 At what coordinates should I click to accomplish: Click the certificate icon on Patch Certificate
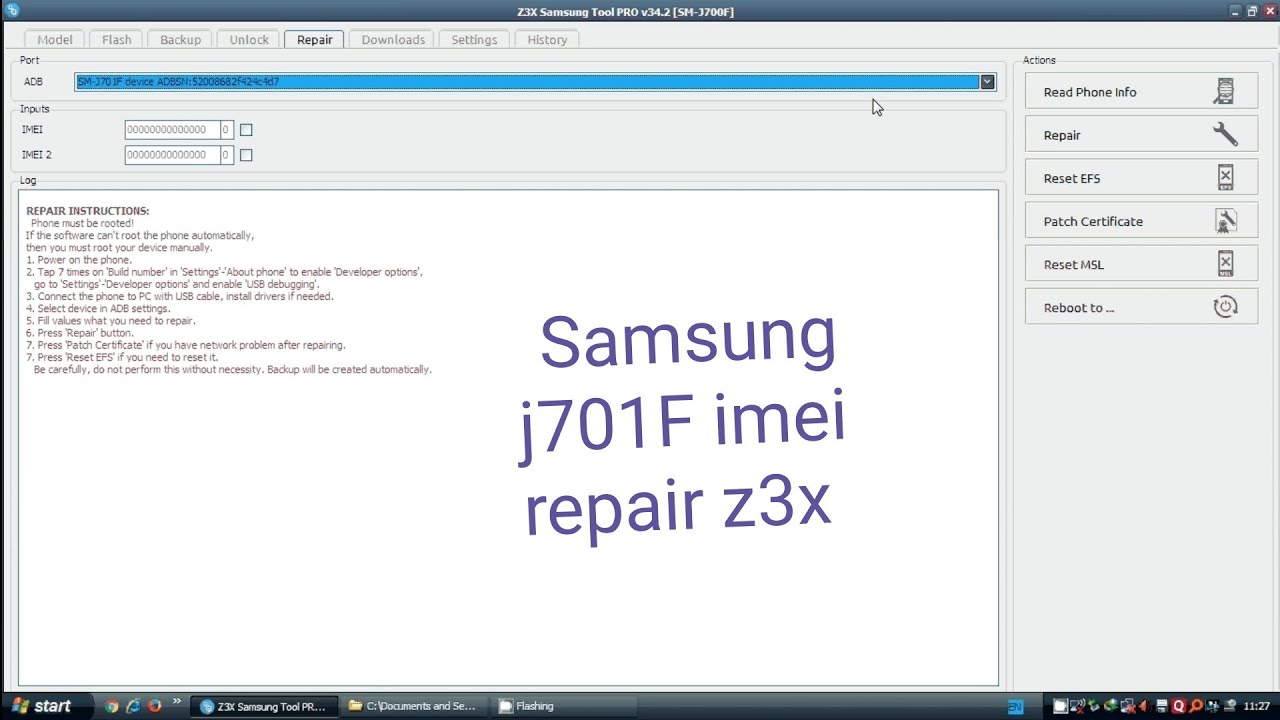pos(1225,221)
